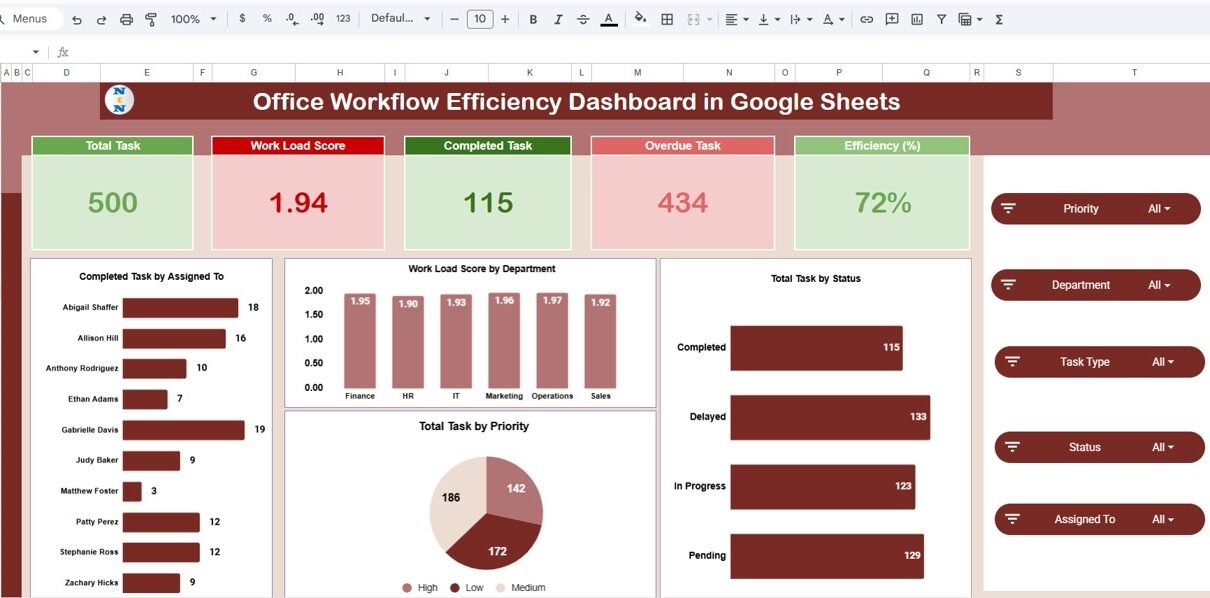This screenshot has height=598, width=1210.
Task: Toggle strikethrough formatting
Action: click(x=583, y=19)
